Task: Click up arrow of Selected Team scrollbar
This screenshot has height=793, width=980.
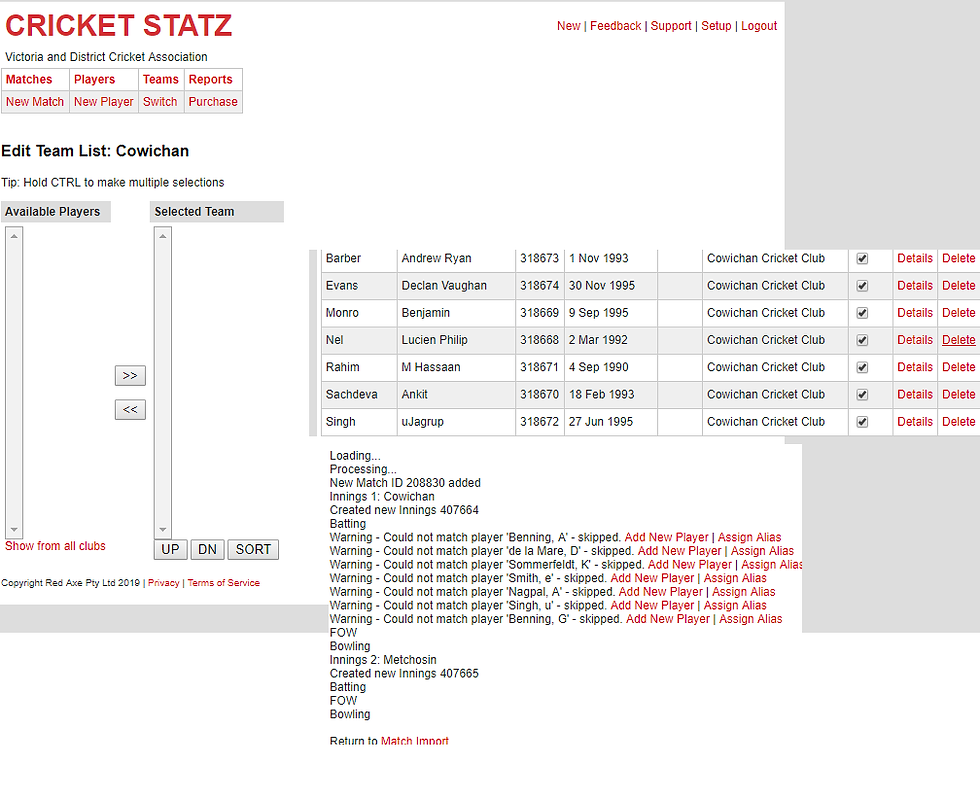Action: pyautogui.click(x=162, y=236)
